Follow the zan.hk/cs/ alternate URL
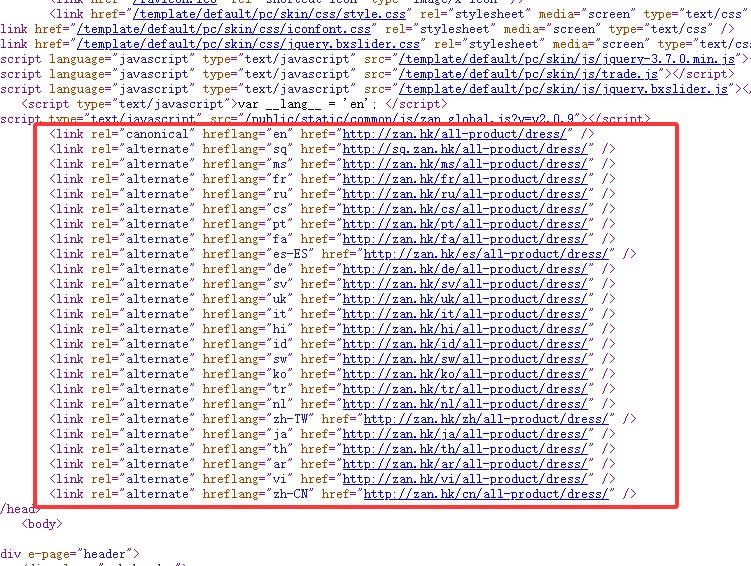 (x=465, y=209)
